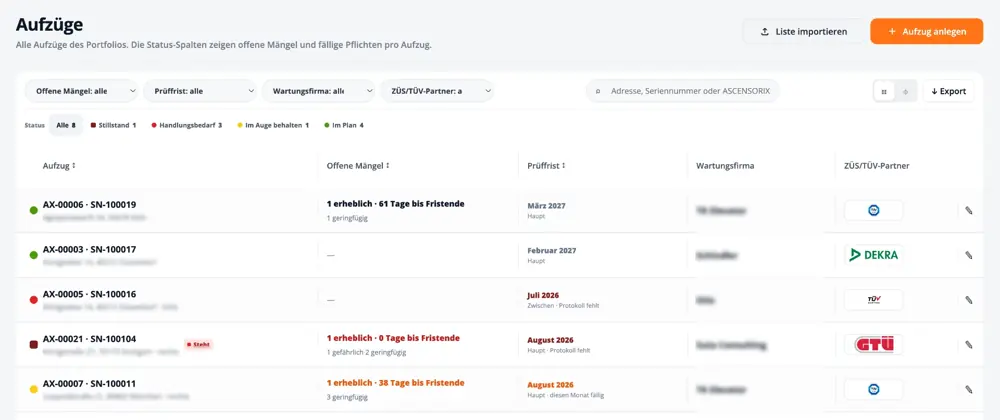The height and width of the screenshot is (420, 1000).
Task: Open Liste importieren
Action: click(804, 31)
